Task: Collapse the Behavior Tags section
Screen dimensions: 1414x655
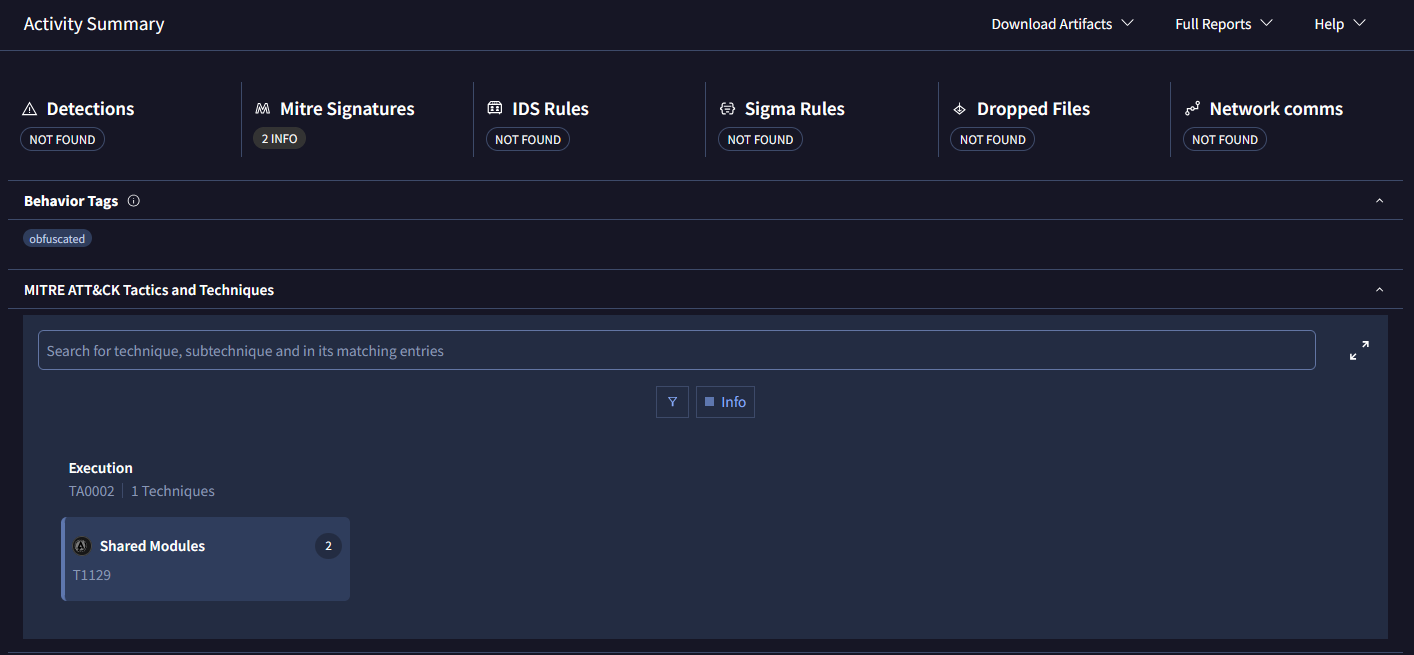Action: (1379, 201)
